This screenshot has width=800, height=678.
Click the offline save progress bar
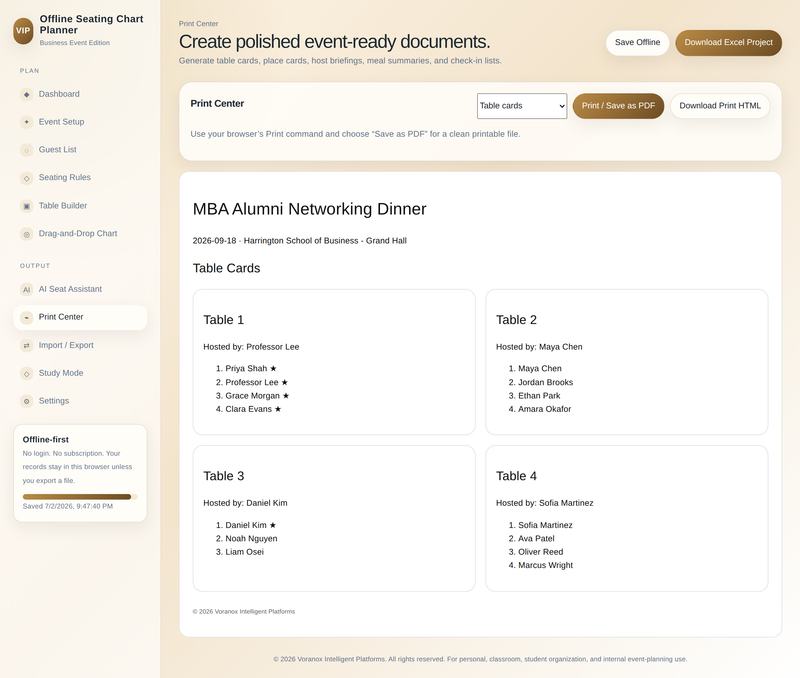[80, 496]
